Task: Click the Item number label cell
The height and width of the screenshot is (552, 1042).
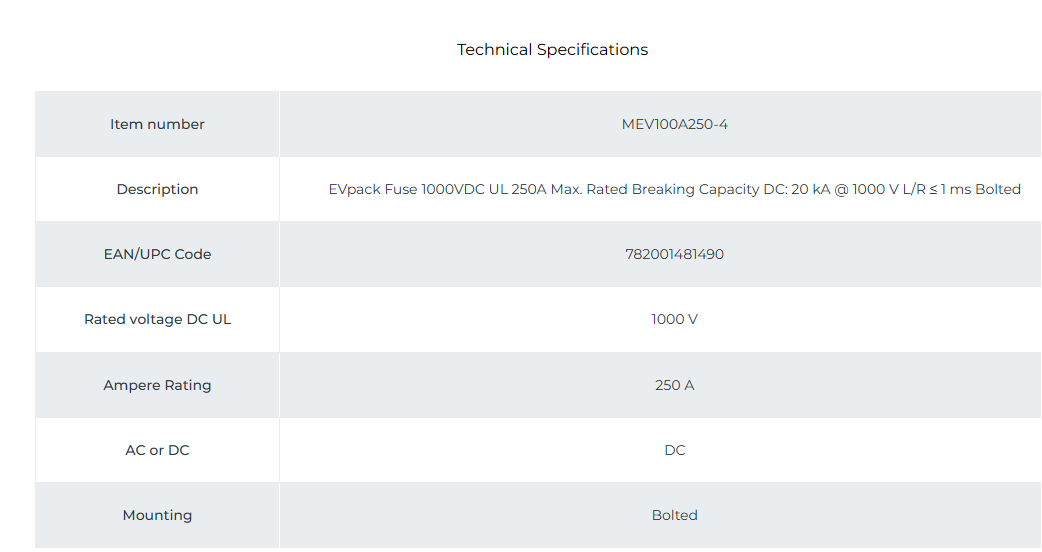Action: pos(157,124)
